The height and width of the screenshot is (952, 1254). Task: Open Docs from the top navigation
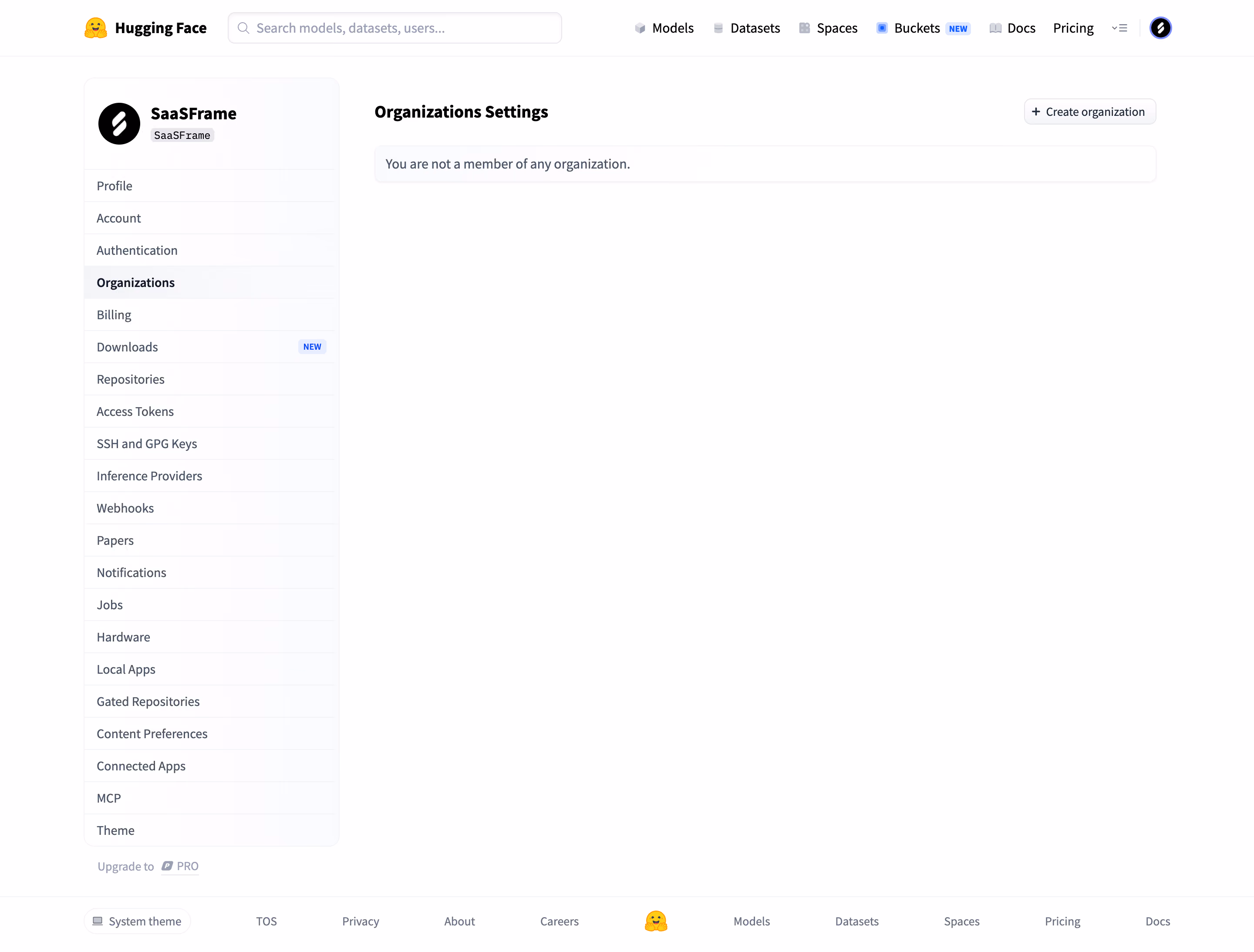1012,28
